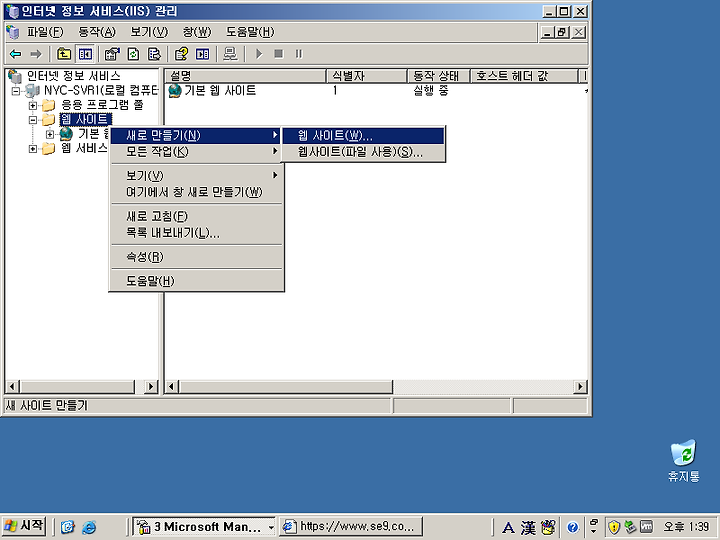Select 웹 사이트 folder in tree
The width and height of the screenshot is (720, 540).
(85, 119)
